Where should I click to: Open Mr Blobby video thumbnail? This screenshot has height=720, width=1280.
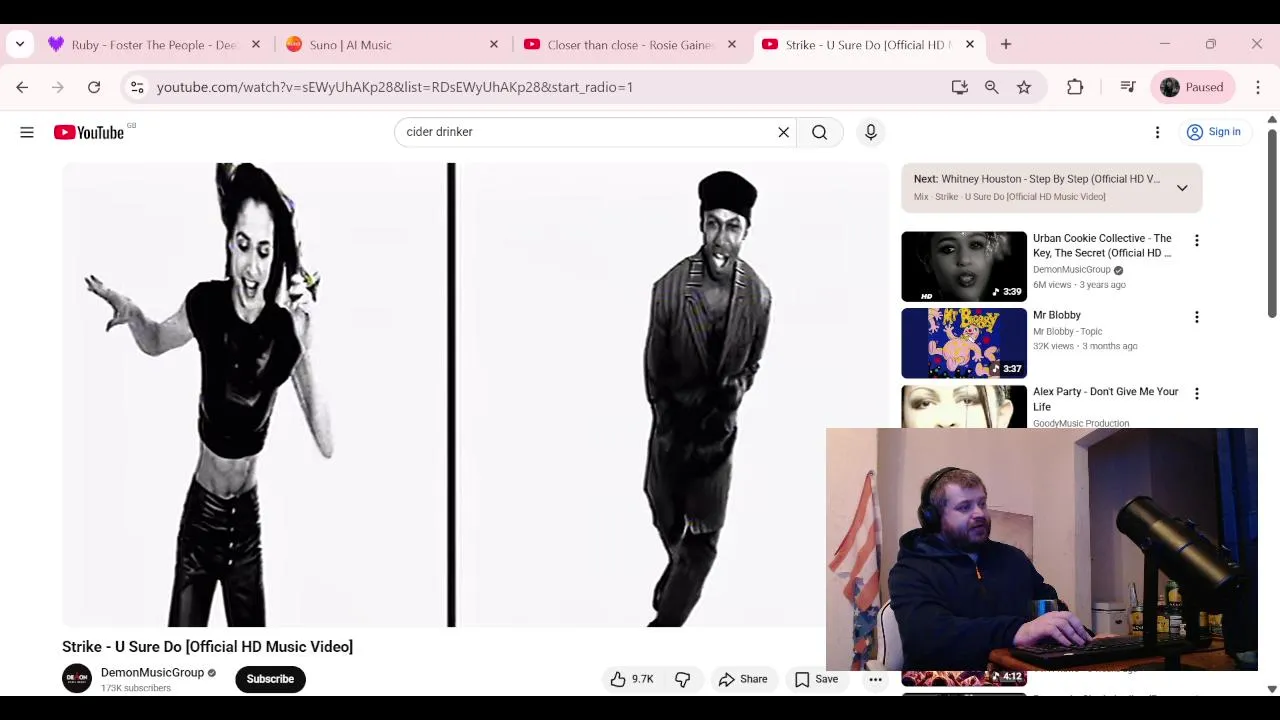pyautogui.click(x=964, y=343)
